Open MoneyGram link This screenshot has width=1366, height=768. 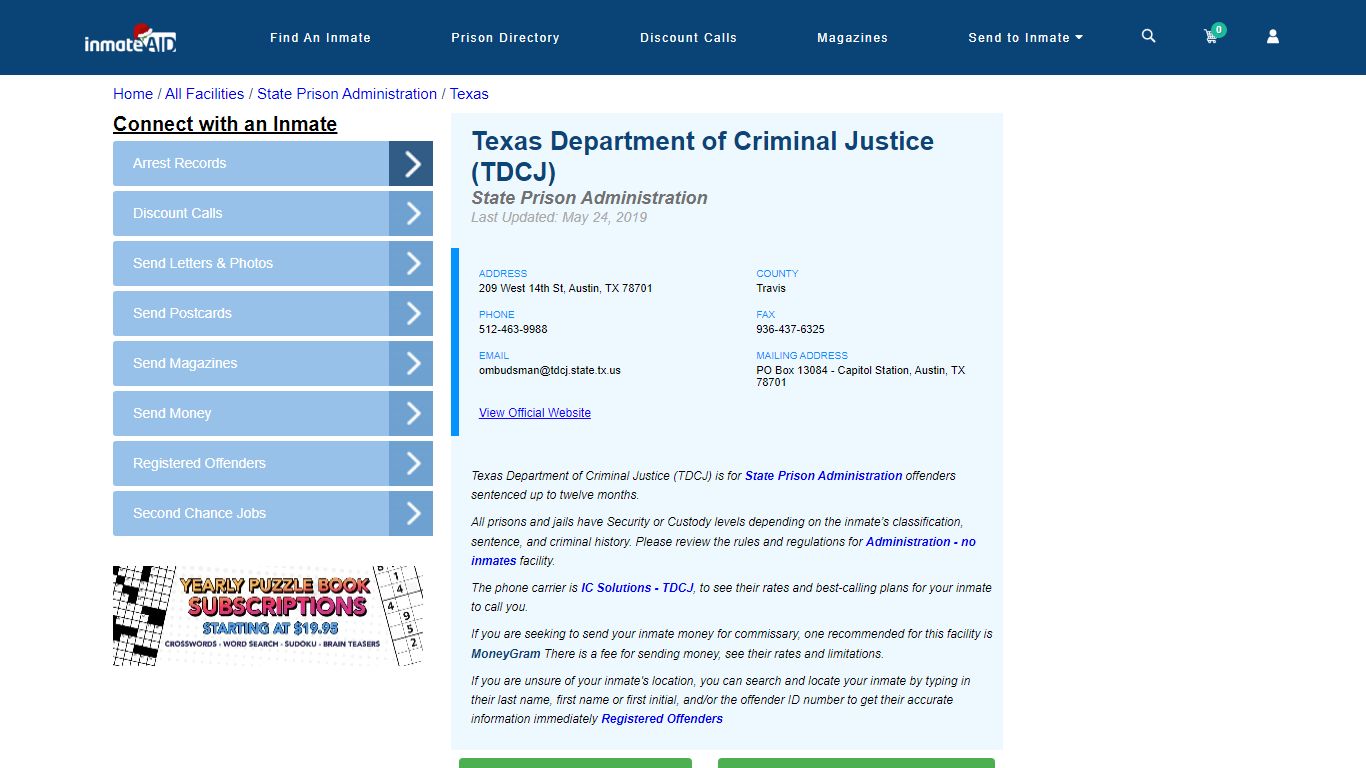click(x=506, y=654)
